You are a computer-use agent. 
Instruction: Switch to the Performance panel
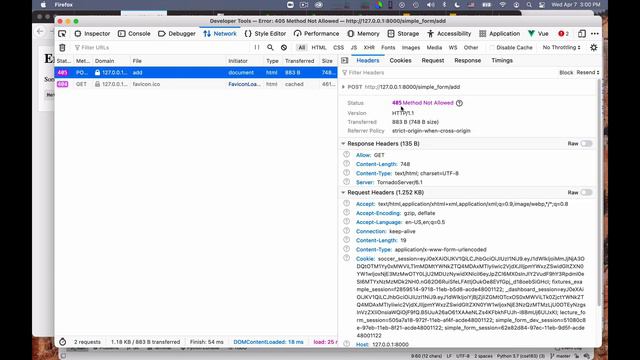click(x=316, y=34)
